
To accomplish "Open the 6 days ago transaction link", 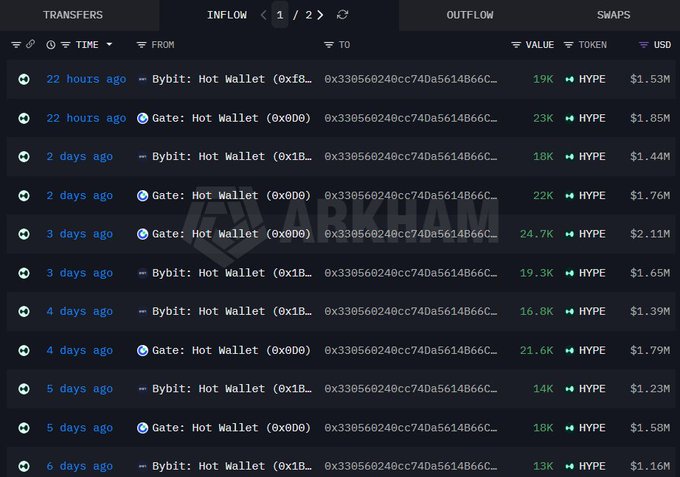I will pyautogui.click(x=79, y=466).
